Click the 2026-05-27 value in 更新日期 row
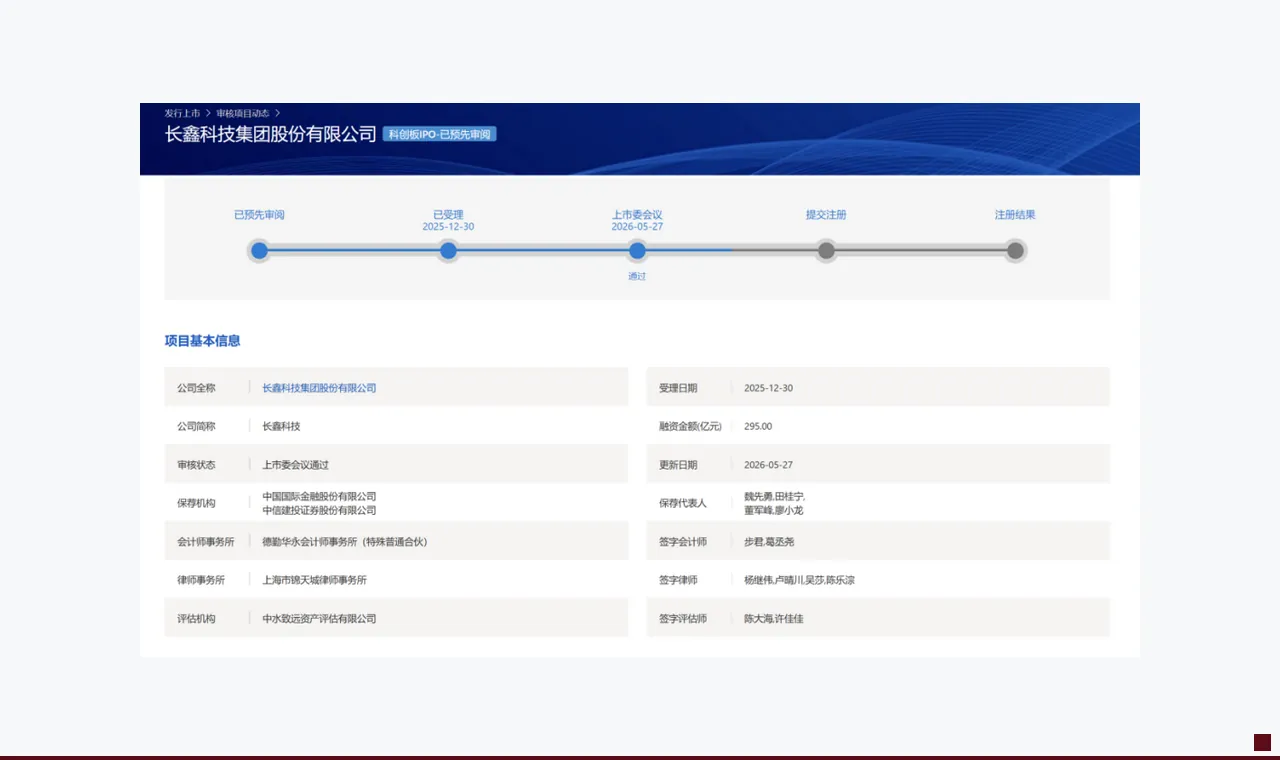The height and width of the screenshot is (760, 1280). pos(768,465)
